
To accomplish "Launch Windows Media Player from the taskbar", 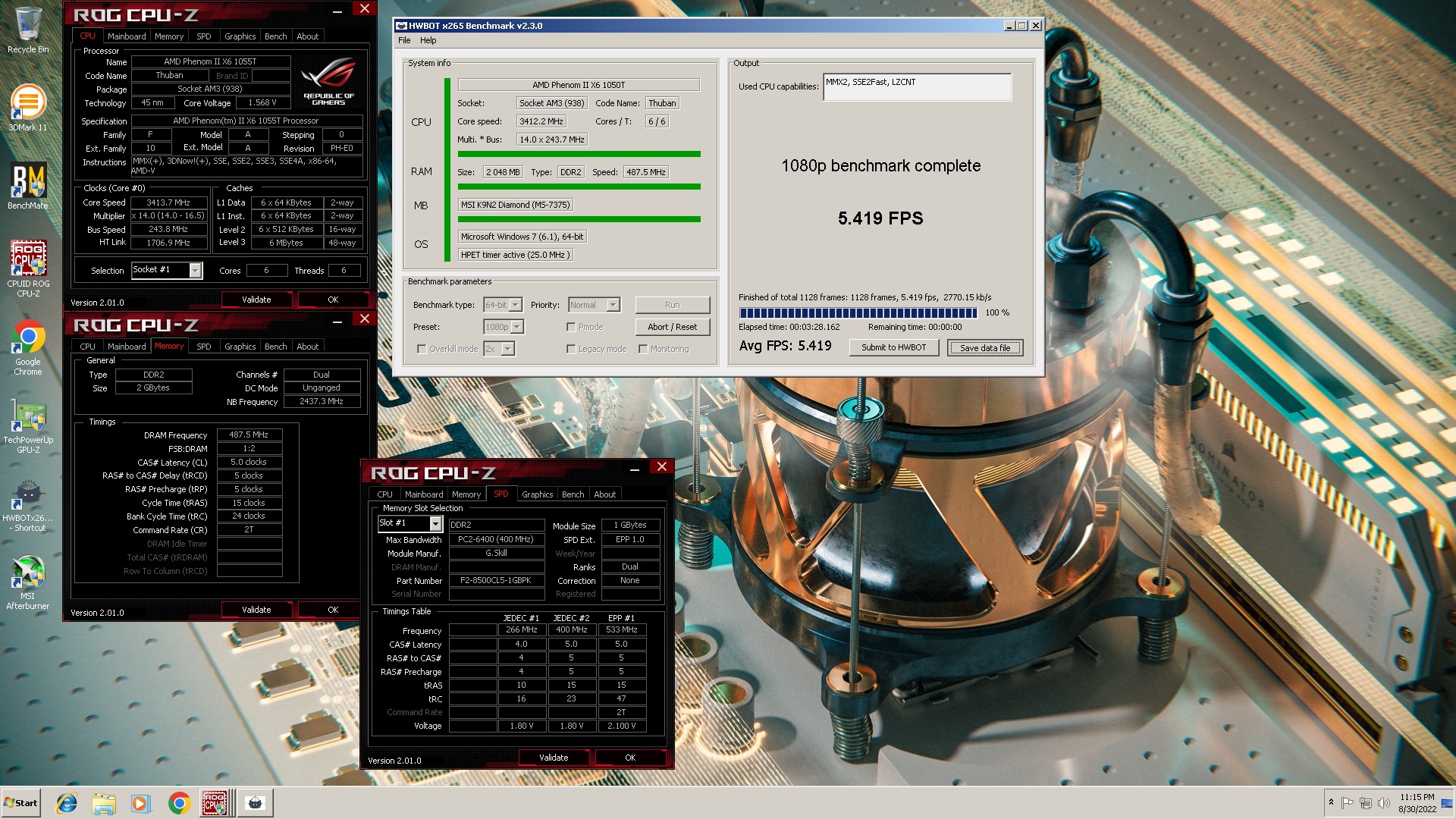I will pos(140,803).
